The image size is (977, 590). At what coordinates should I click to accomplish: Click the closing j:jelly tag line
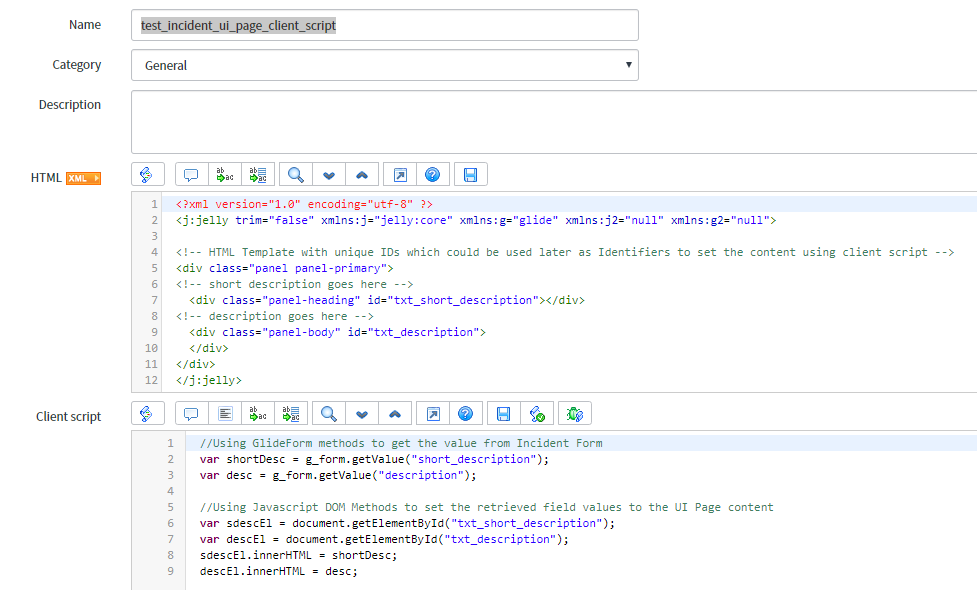pos(209,381)
